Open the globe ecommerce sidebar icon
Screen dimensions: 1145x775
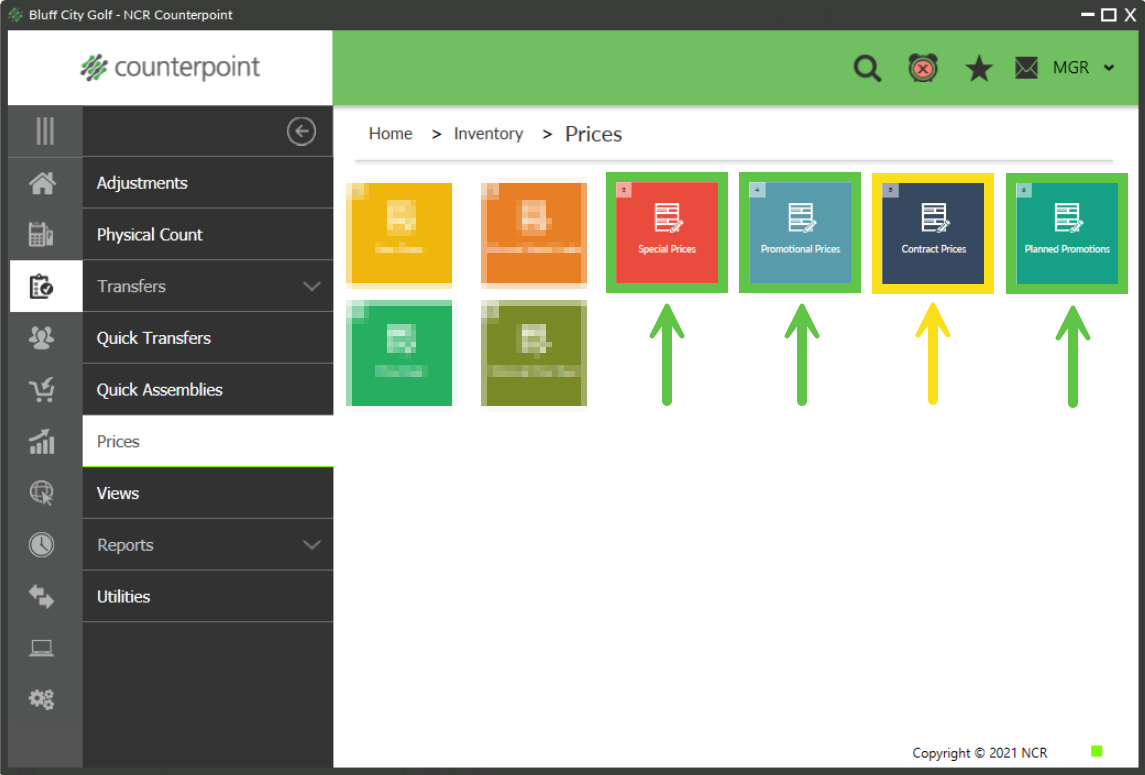coord(42,493)
